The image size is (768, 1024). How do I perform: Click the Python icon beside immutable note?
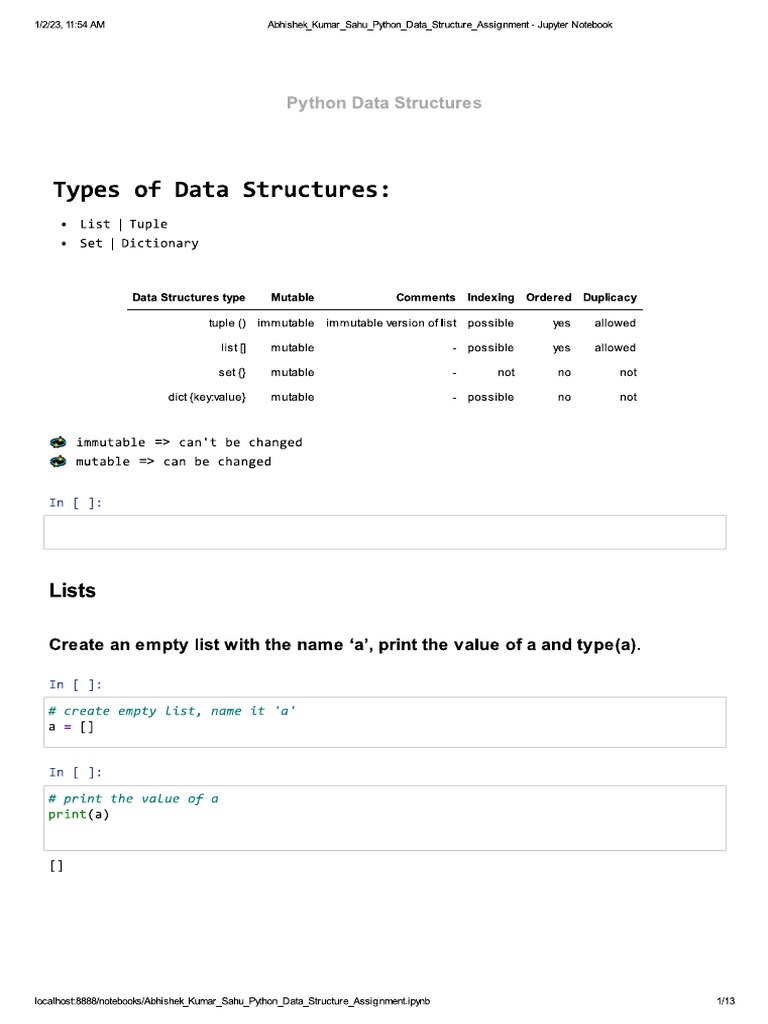point(59,442)
